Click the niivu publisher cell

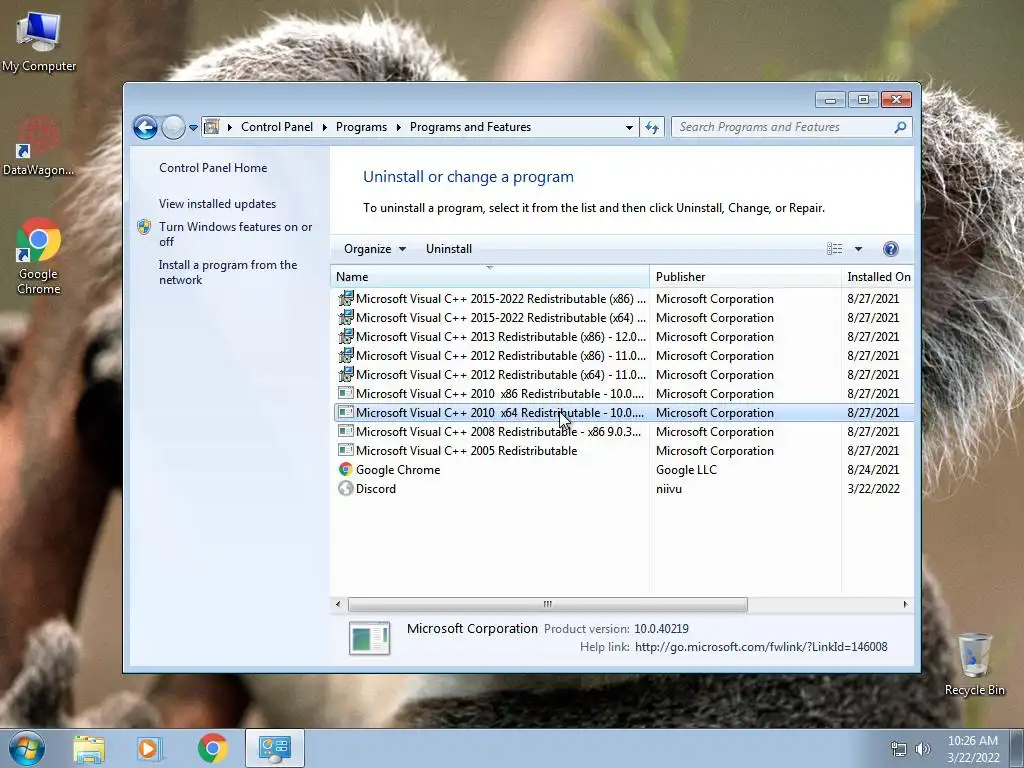pyautogui.click(x=669, y=488)
